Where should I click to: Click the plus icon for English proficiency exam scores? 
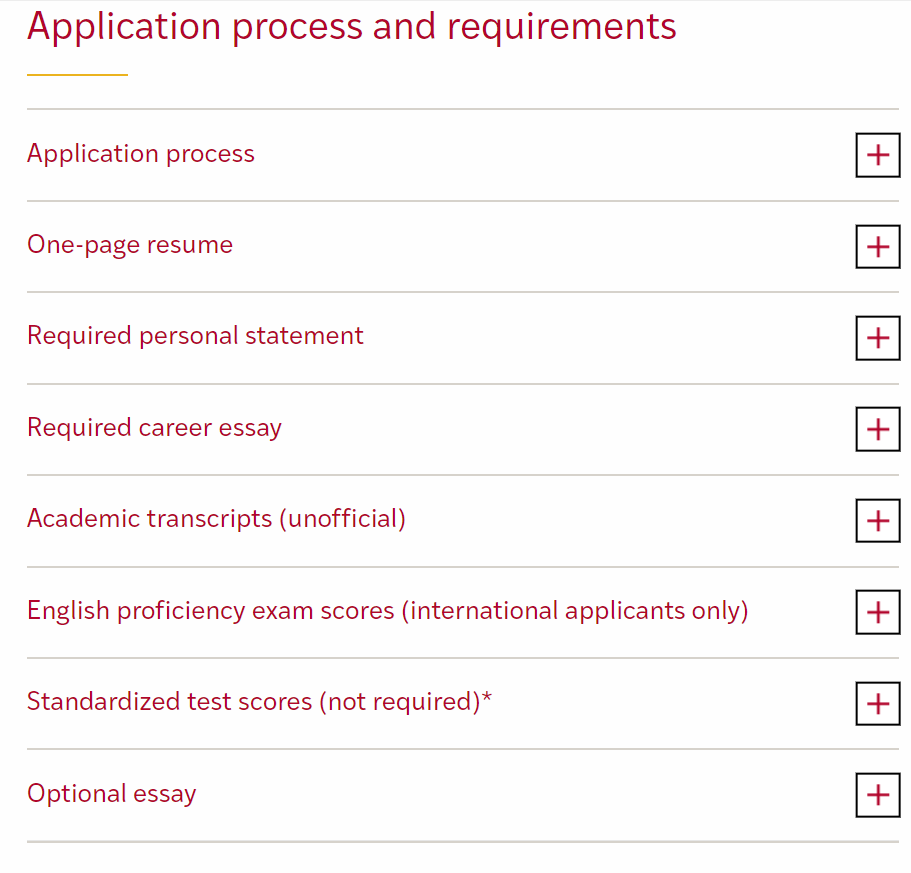point(877,612)
